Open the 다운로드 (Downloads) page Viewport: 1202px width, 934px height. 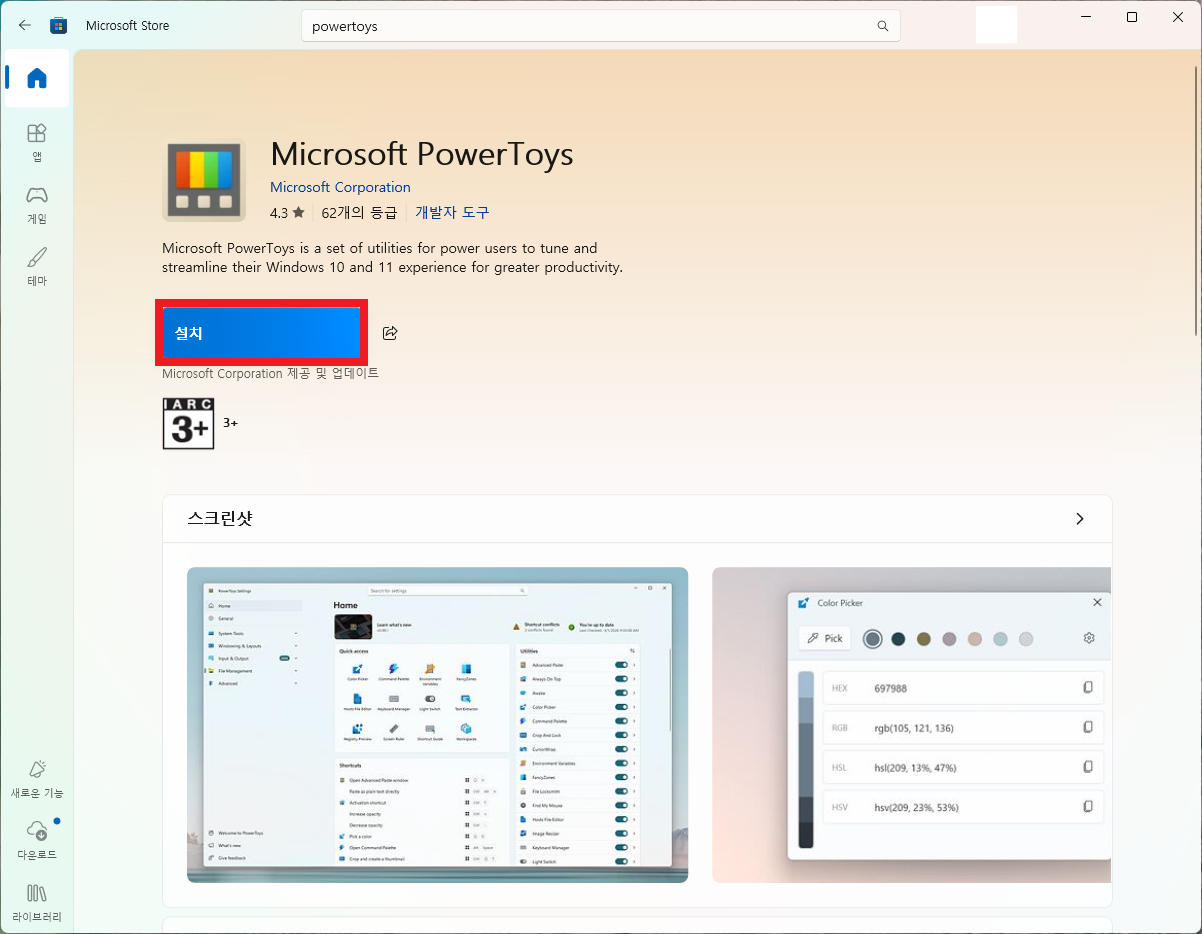(37, 841)
